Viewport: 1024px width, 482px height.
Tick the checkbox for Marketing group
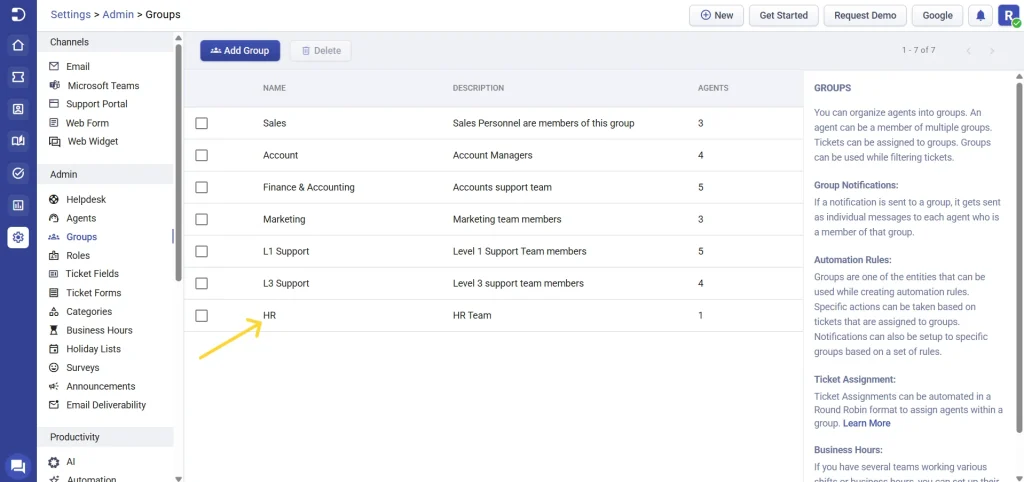click(202, 219)
